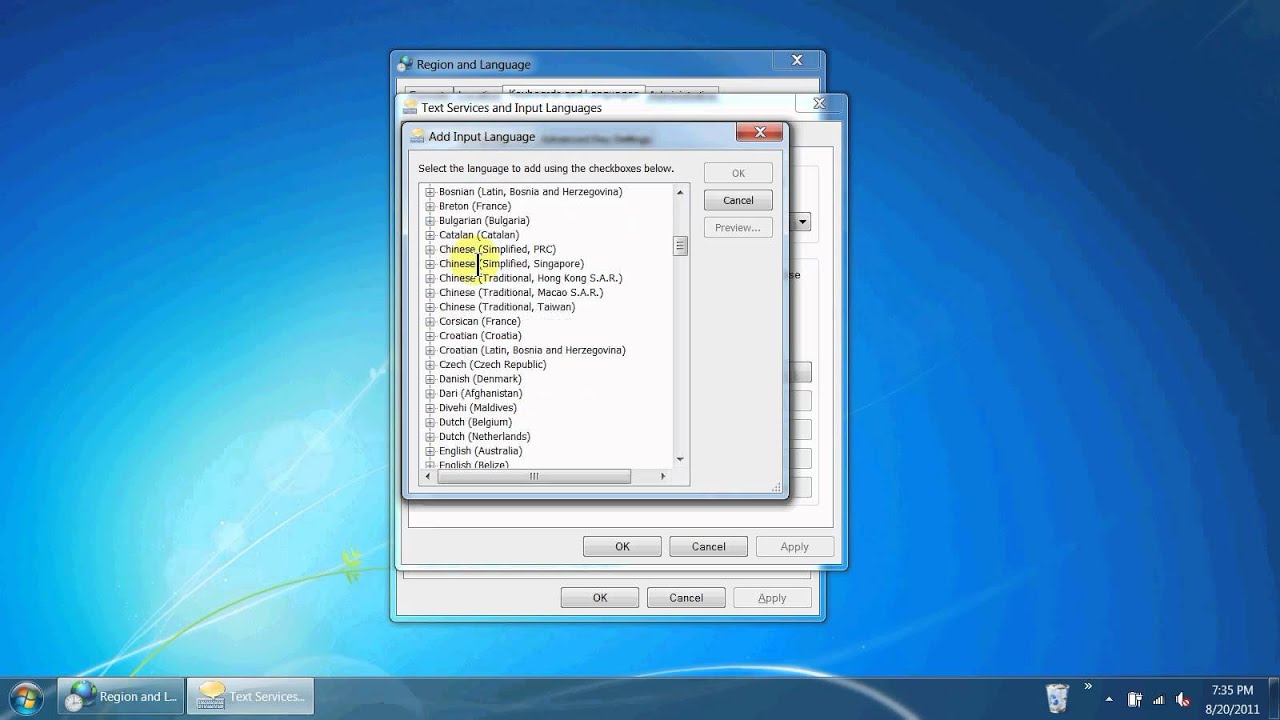The image size is (1280, 720).
Task: Expand English (Australia) language node
Action: point(430,451)
